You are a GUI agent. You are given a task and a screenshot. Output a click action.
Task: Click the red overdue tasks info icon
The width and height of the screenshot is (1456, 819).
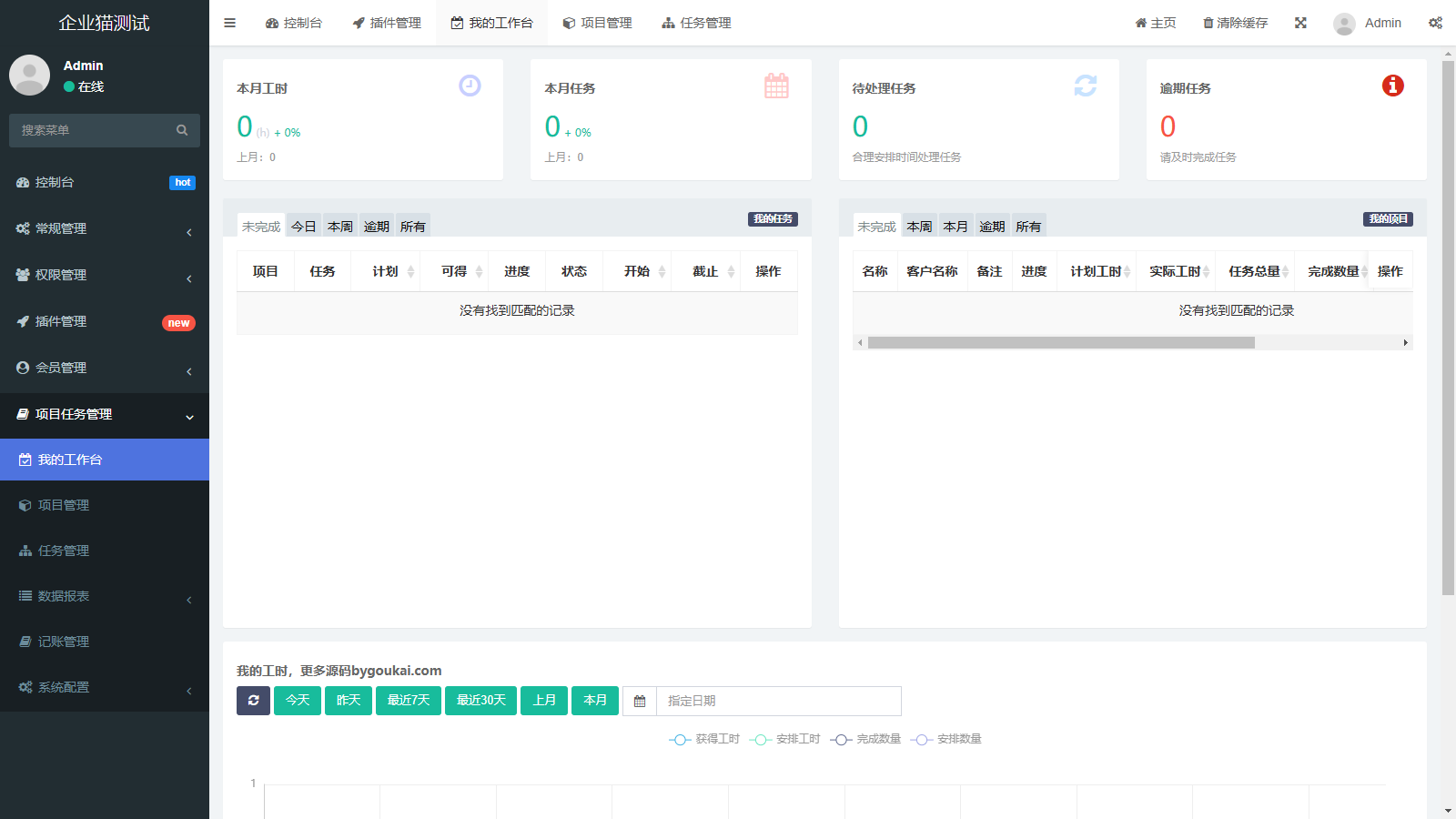click(x=1392, y=86)
